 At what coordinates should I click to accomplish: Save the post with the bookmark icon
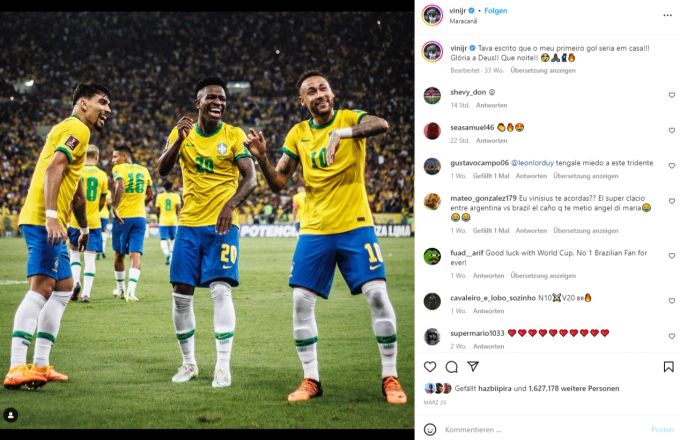coord(668,367)
